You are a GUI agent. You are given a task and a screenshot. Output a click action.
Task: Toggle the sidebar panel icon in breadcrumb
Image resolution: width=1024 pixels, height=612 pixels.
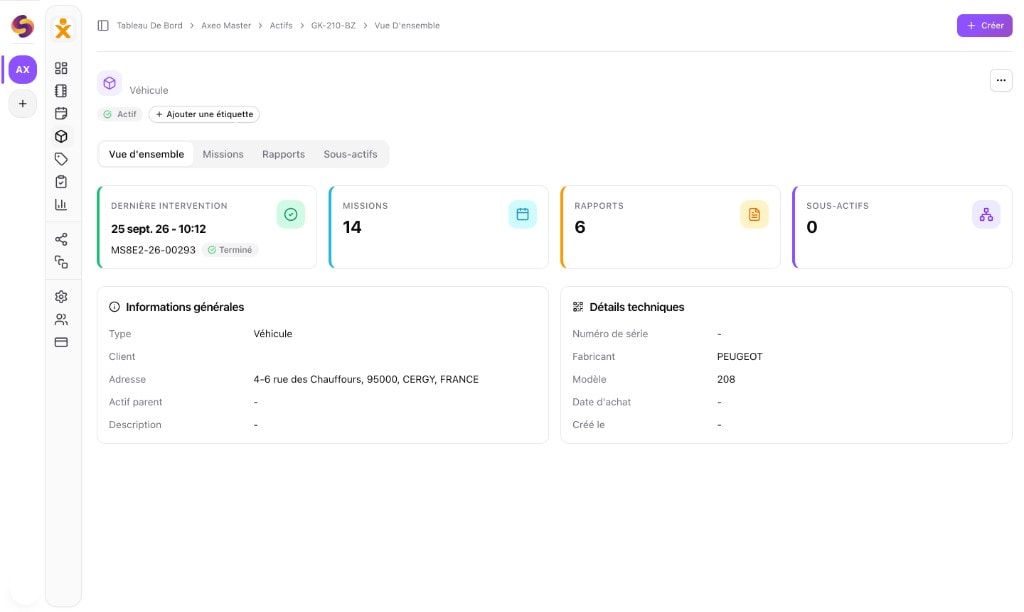103,25
